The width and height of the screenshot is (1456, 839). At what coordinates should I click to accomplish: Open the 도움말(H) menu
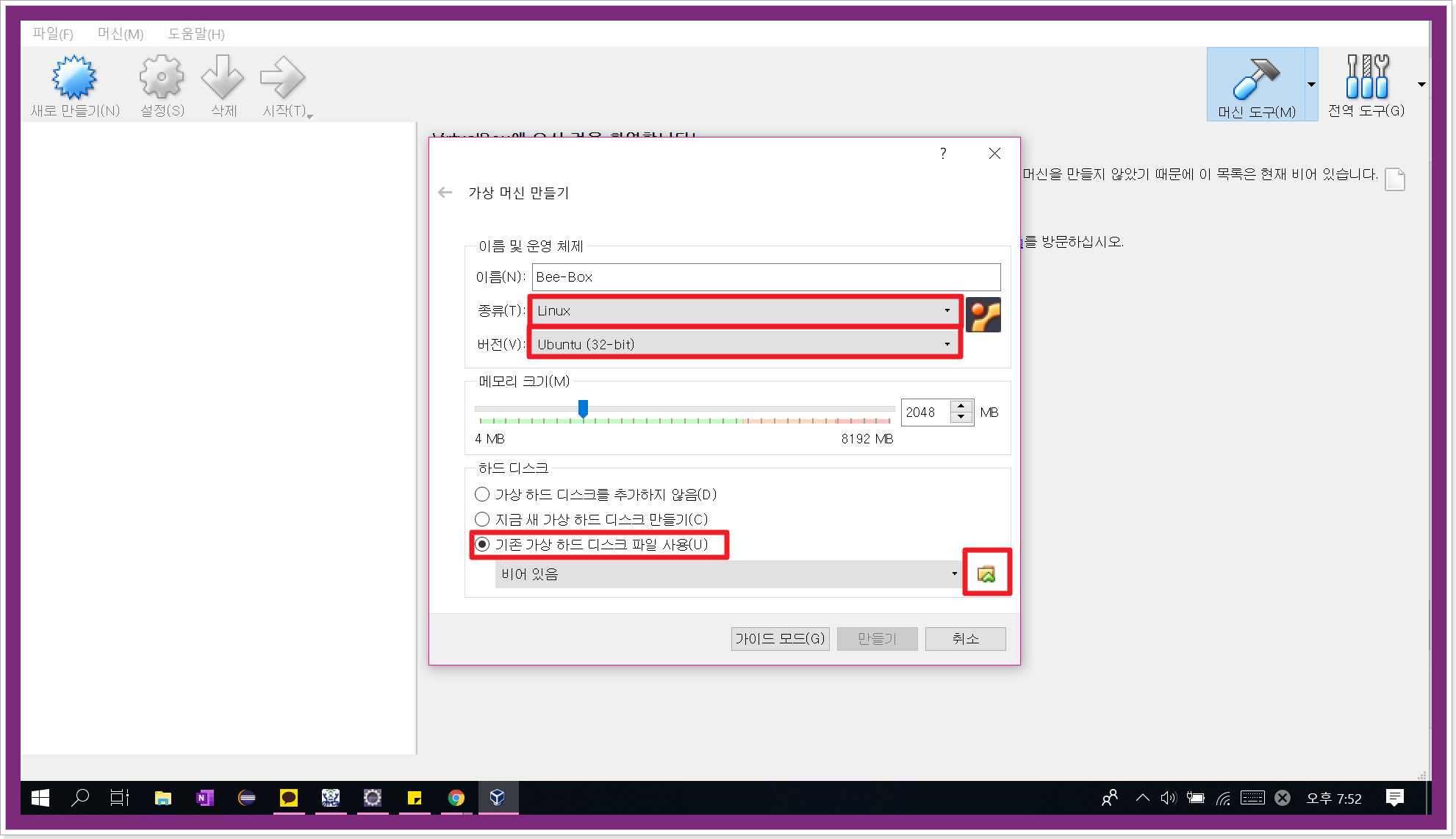tap(196, 34)
